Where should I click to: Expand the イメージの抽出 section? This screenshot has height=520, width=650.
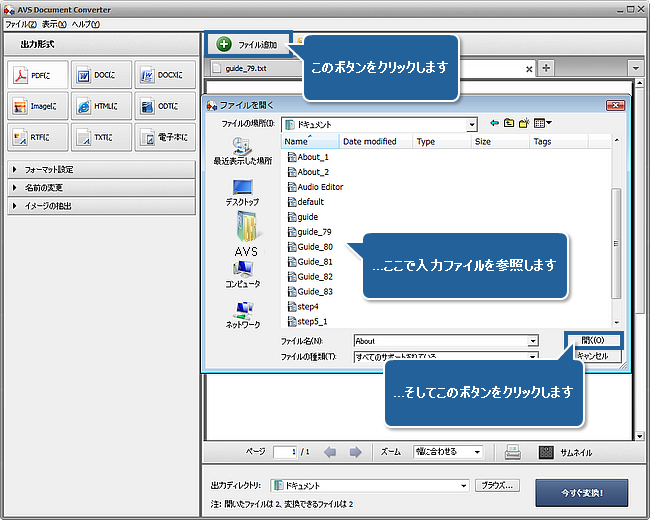(101, 206)
